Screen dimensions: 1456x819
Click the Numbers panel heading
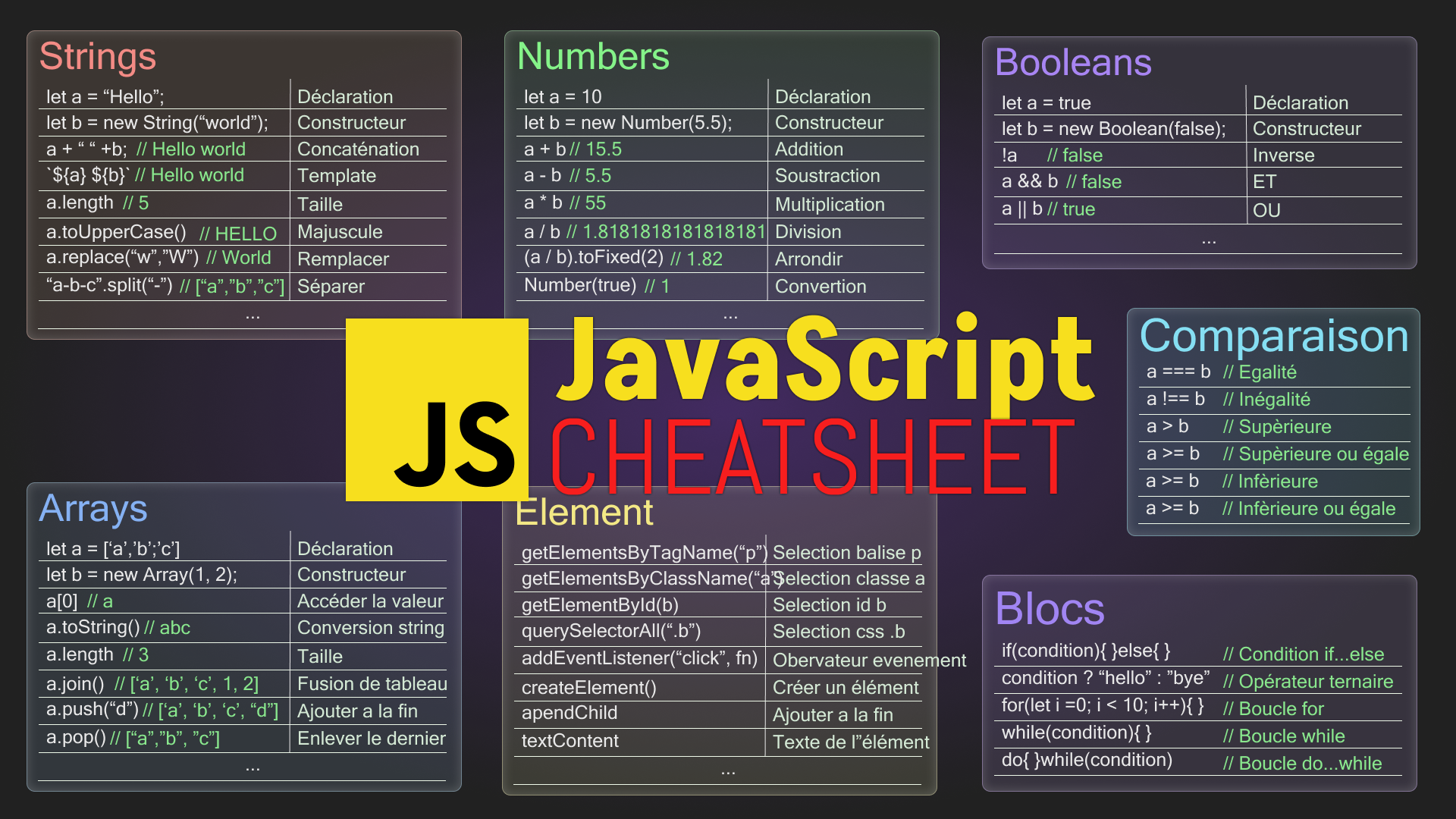point(593,57)
